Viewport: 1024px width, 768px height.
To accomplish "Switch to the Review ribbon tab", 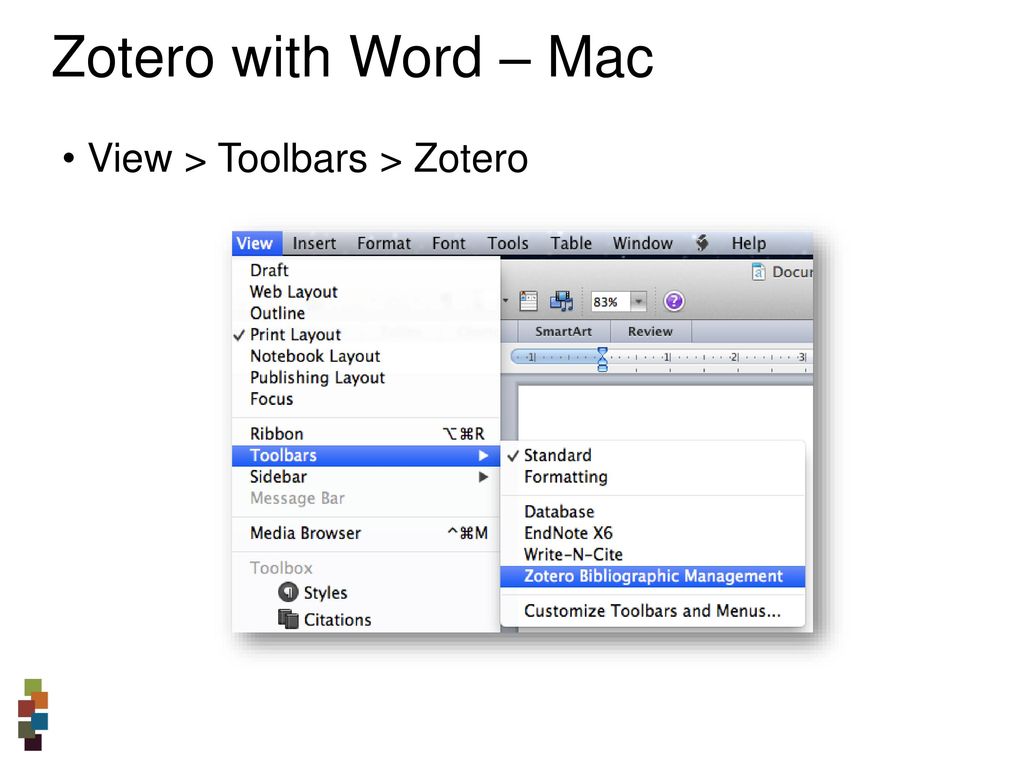I will (650, 332).
